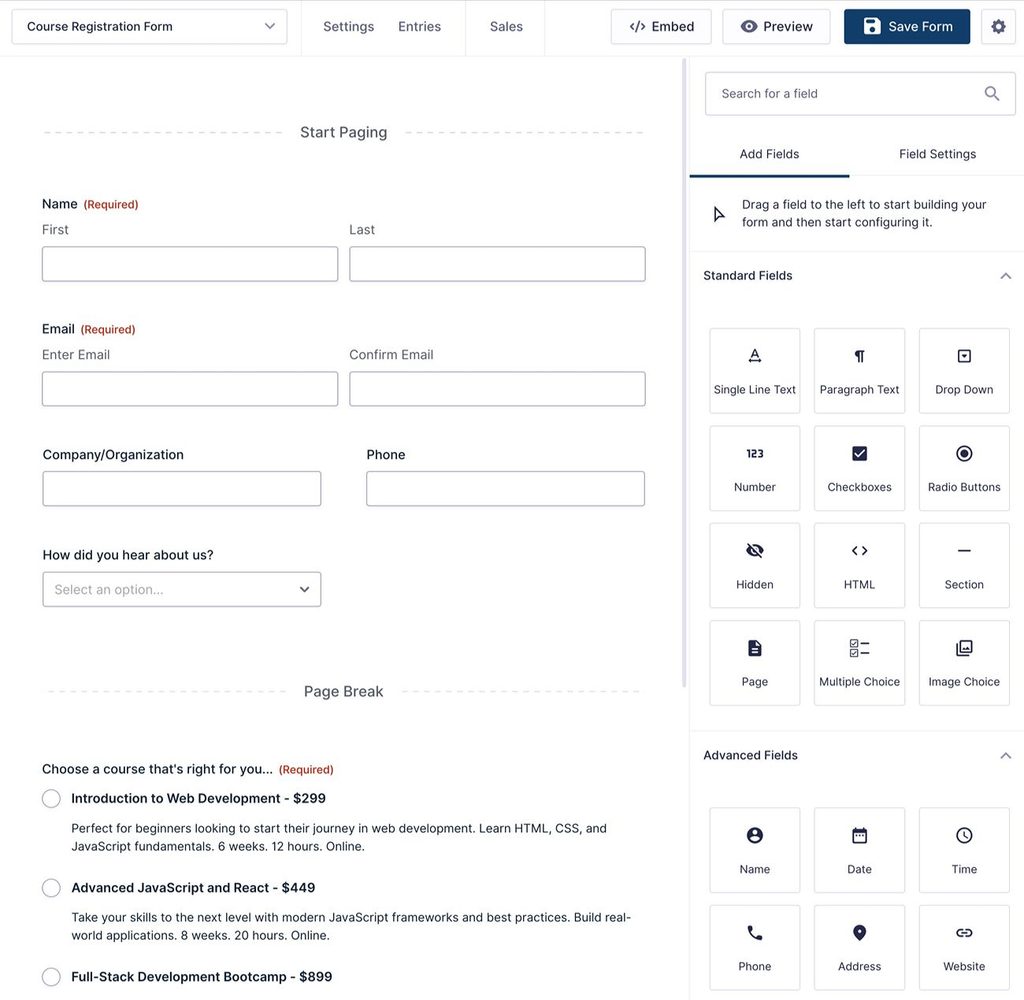Collapse the Advanced Fields section

(x=1005, y=755)
